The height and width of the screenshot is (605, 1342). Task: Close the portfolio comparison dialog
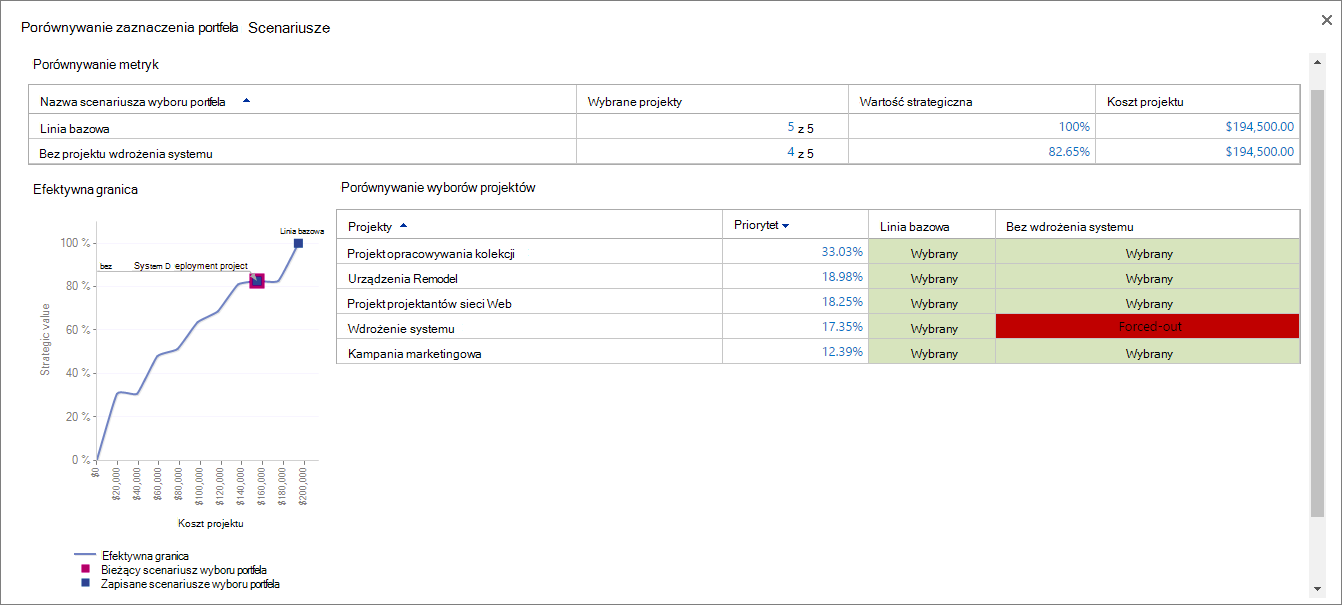(x=1326, y=20)
